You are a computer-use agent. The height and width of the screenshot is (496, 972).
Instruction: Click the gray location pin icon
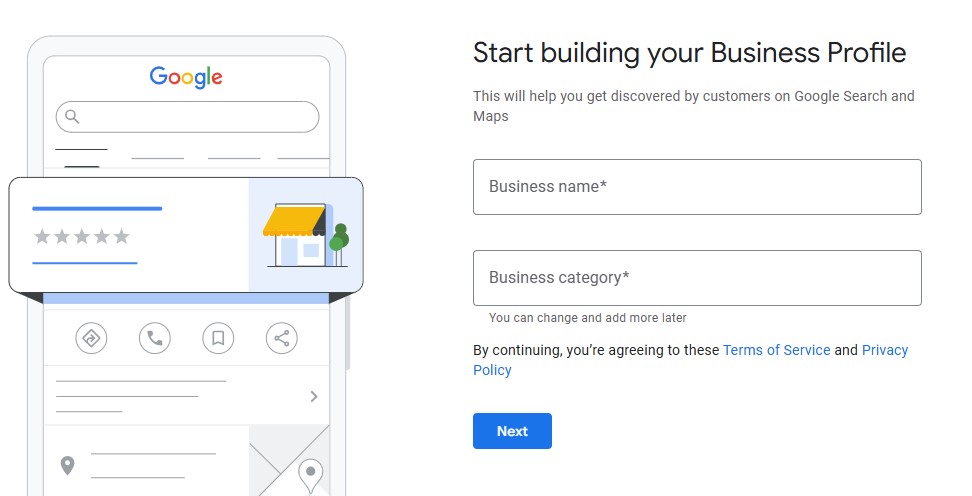68,465
